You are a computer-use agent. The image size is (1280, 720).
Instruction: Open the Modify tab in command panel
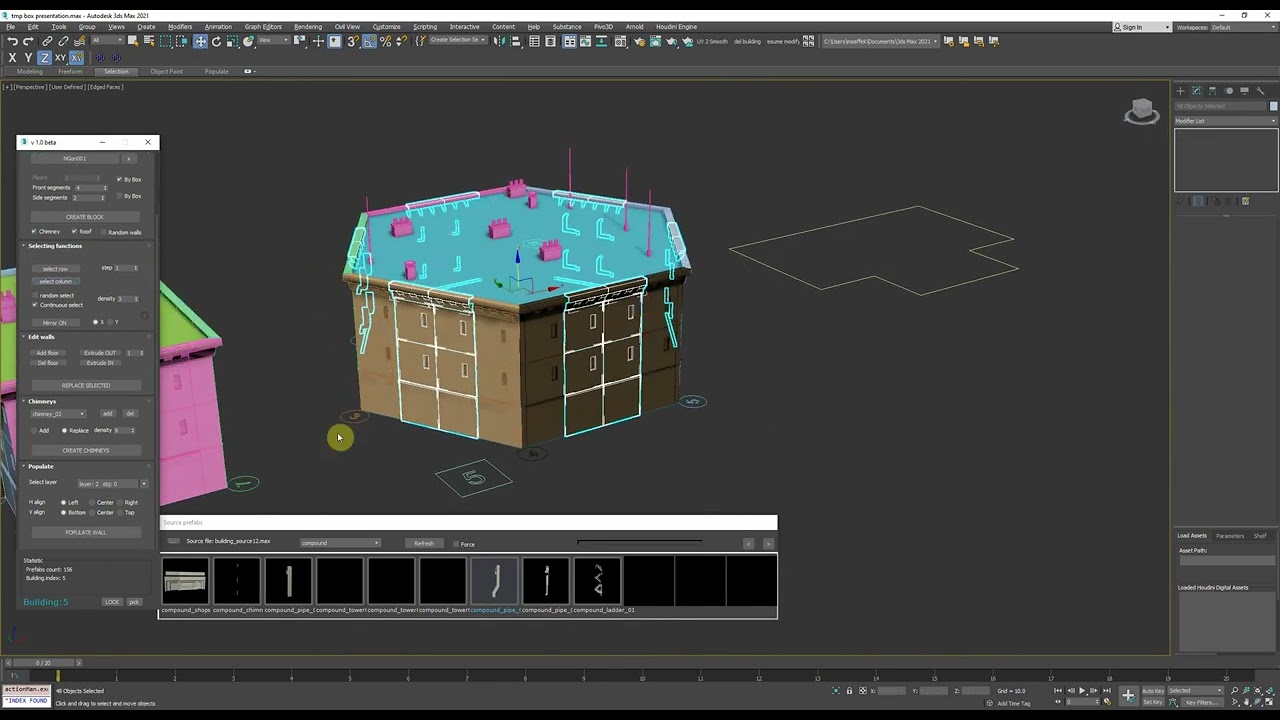point(1196,91)
